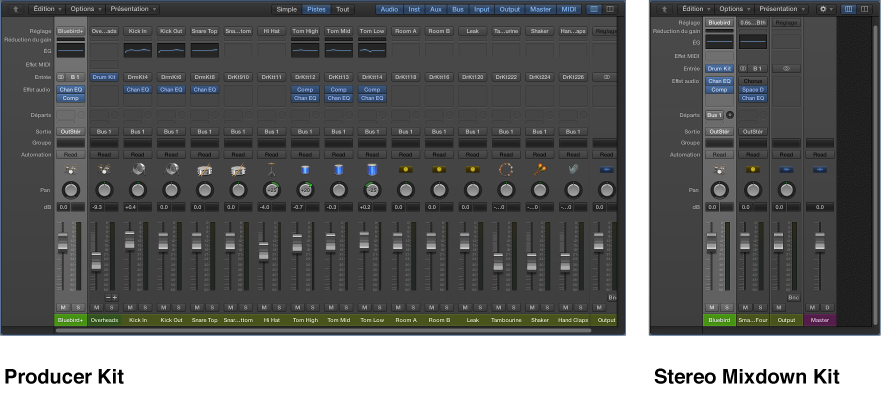Image resolution: width=882 pixels, height=394 pixels.
Task: Click the Tom Mid channel tom icon
Action: click(339, 169)
